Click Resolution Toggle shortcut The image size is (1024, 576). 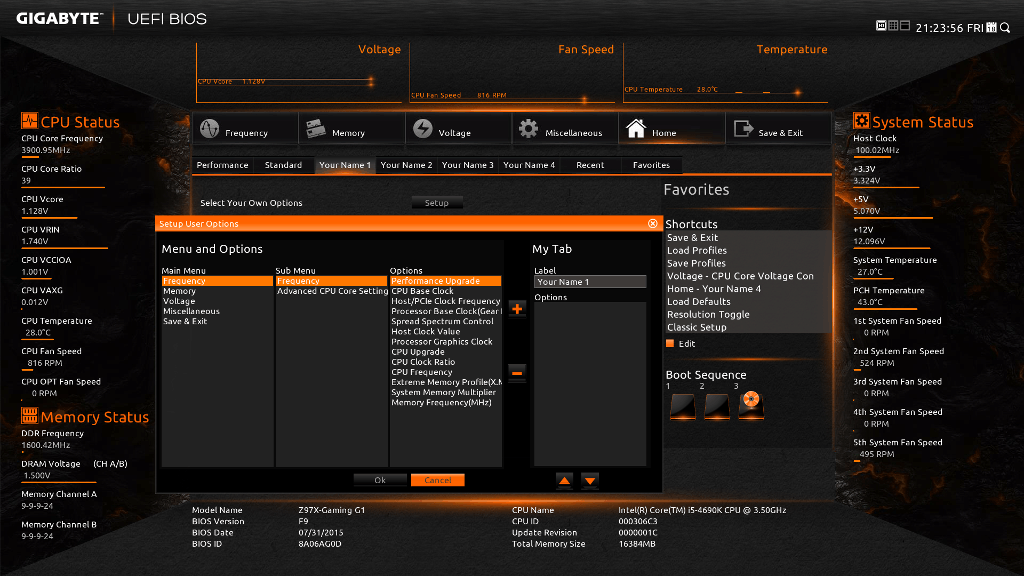point(708,315)
